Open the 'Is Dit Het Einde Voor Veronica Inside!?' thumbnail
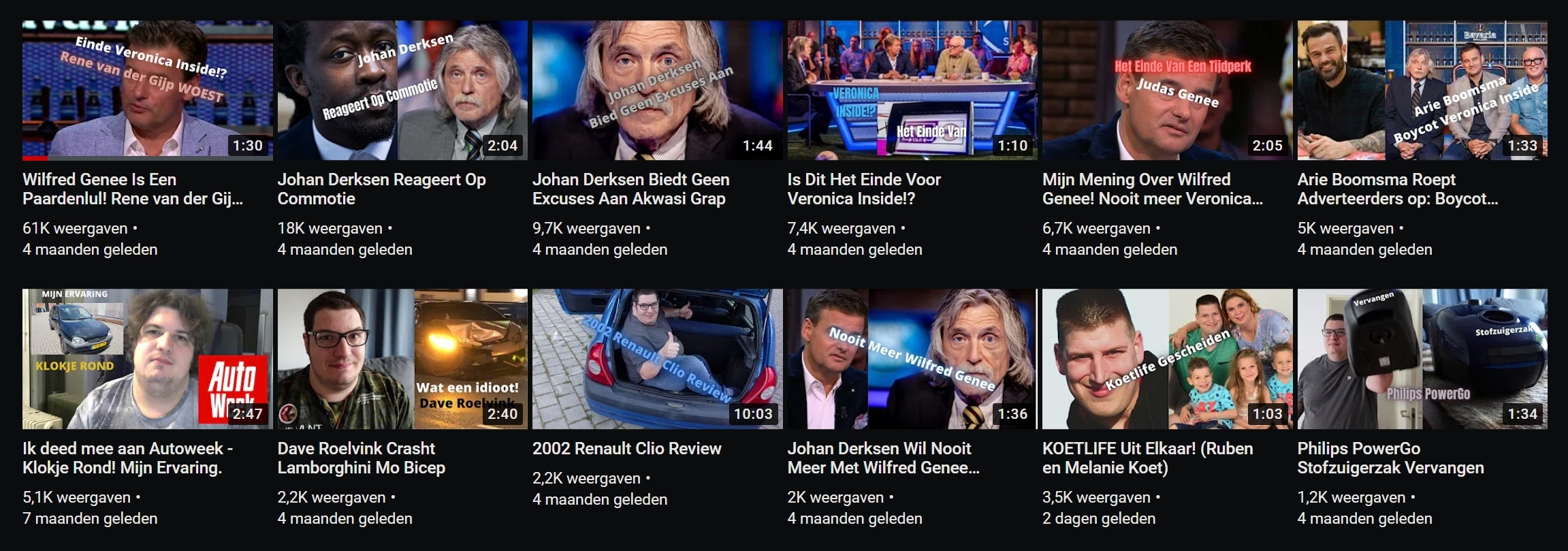The height and width of the screenshot is (551, 1568). [912, 90]
